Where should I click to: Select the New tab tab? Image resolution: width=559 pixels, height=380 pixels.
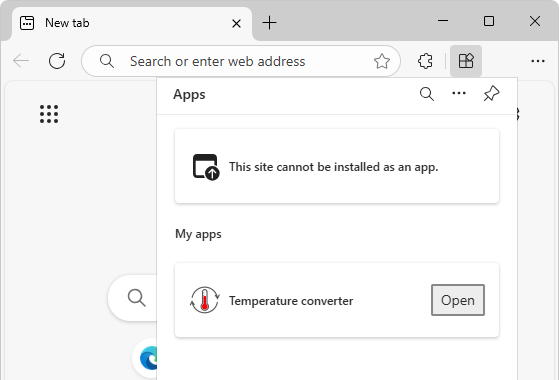[132, 23]
